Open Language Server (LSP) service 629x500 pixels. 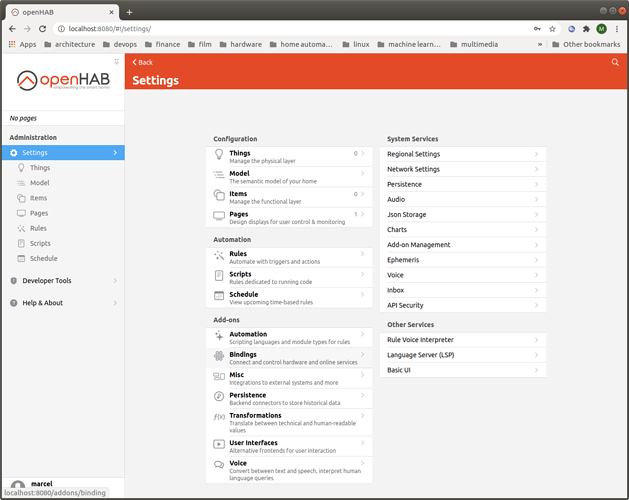pos(463,355)
